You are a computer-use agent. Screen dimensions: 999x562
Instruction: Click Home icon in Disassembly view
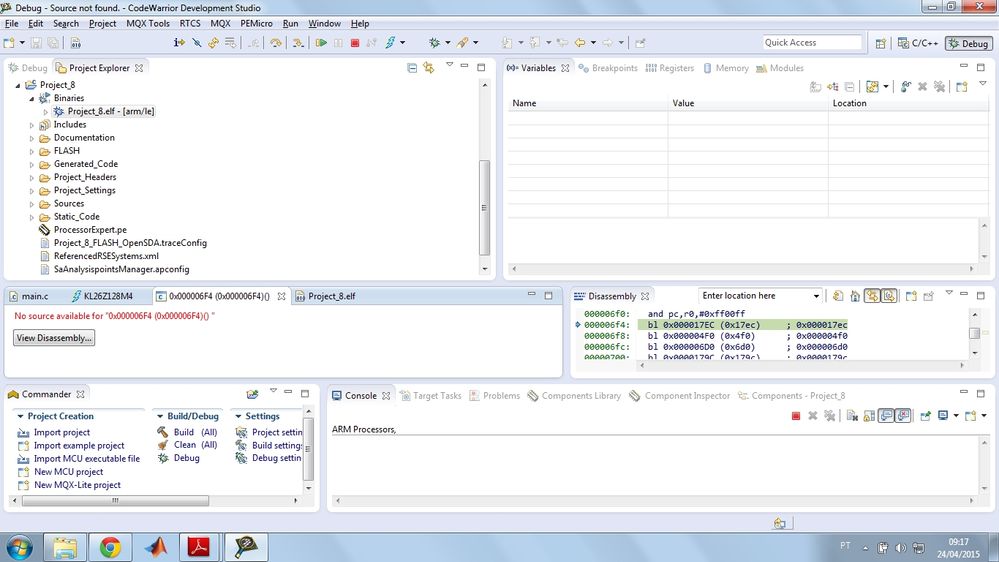855,296
